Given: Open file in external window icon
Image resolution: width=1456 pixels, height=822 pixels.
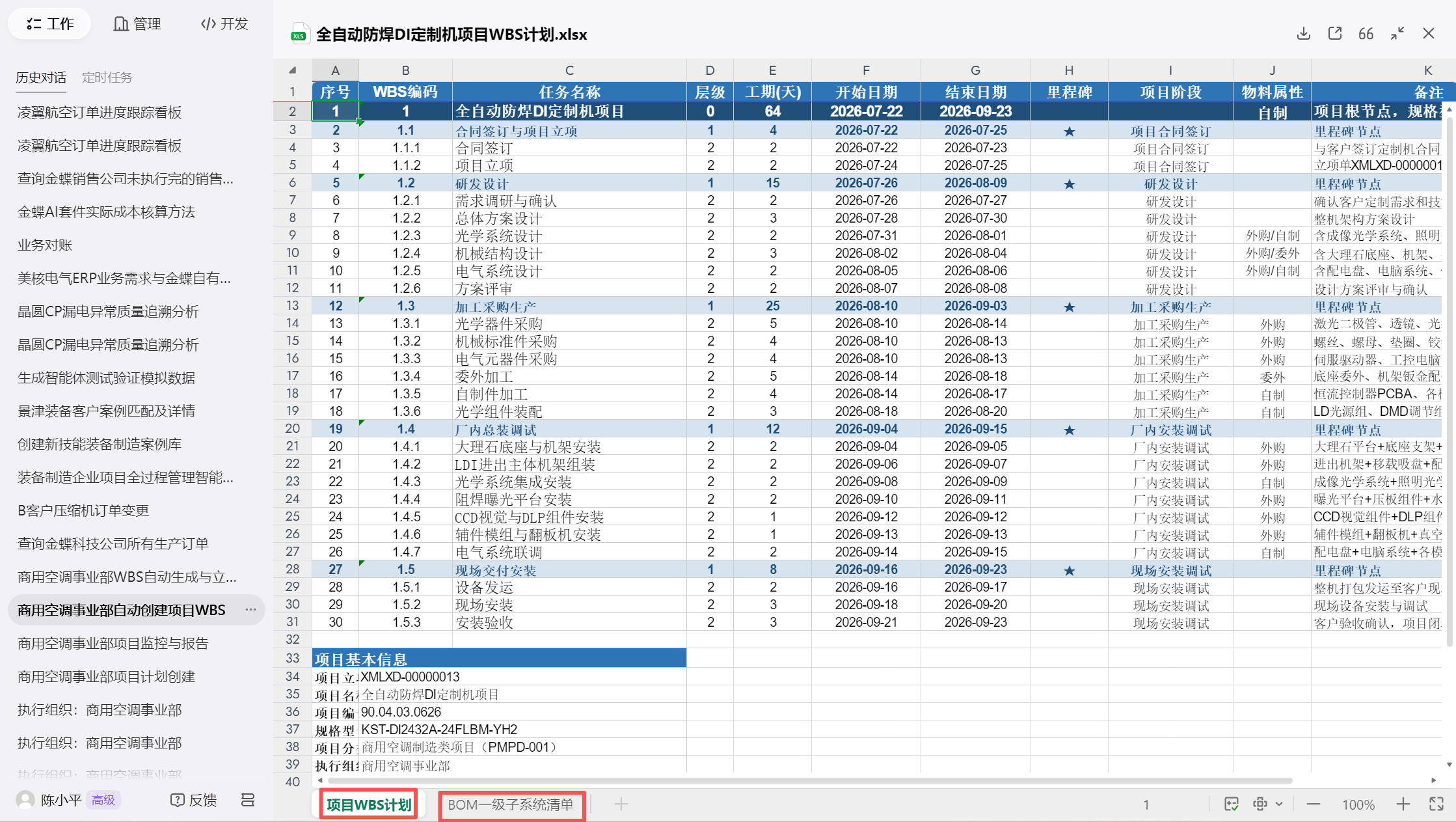Looking at the screenshot, I should point(1334,34).
